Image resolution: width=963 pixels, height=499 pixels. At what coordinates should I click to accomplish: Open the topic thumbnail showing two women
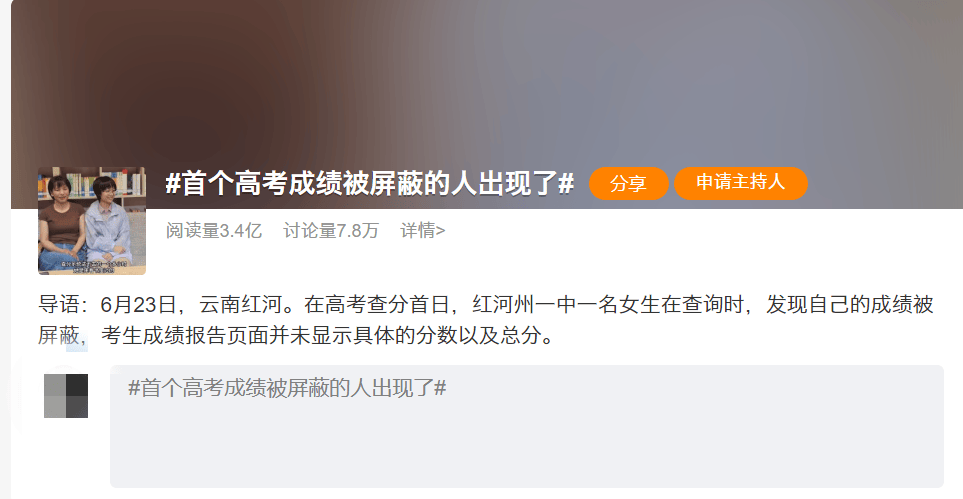pyautogui.click(x=92, y=221)
